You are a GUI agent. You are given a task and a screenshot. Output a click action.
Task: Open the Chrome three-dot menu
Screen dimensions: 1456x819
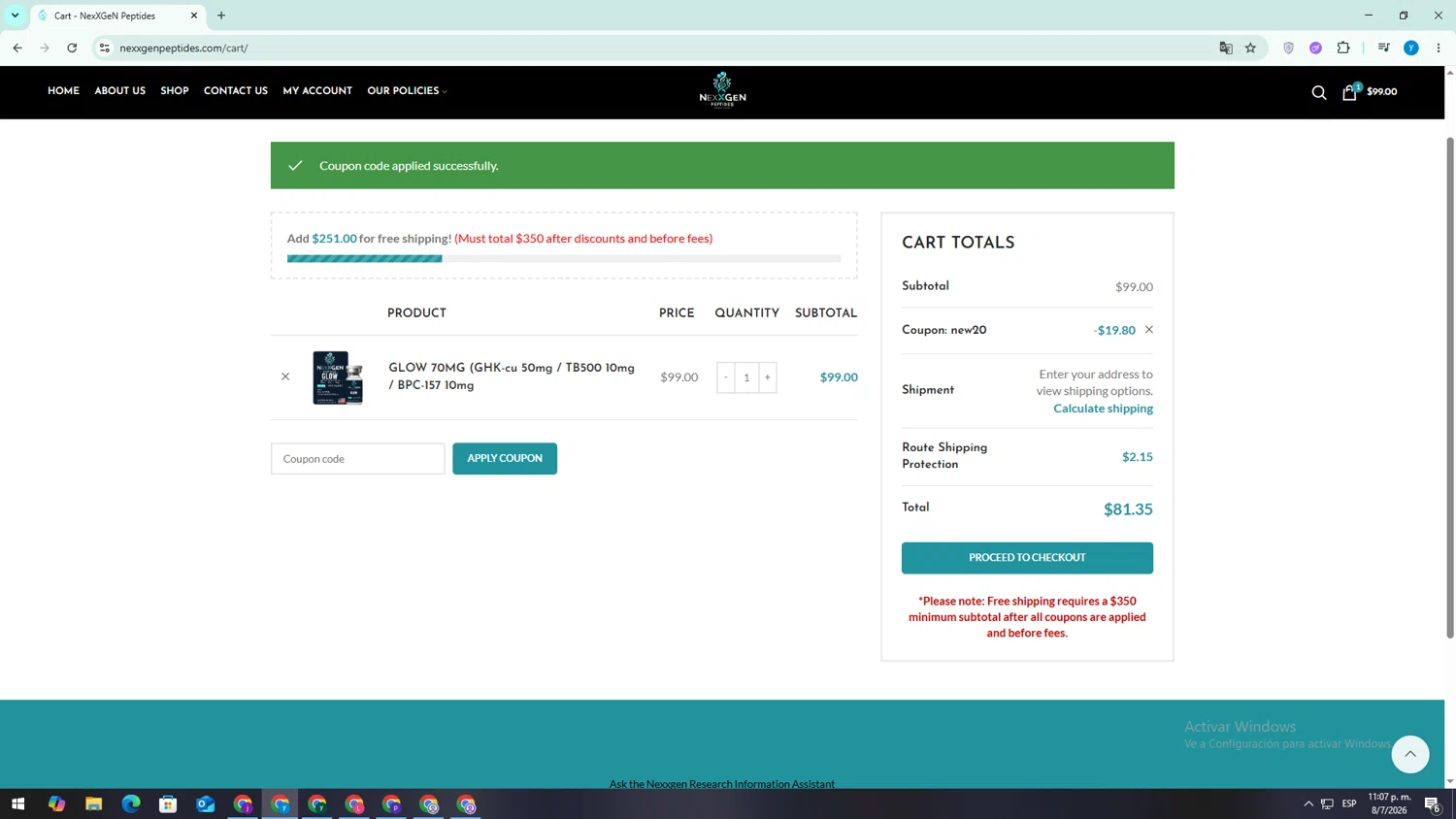tap(1439, 48)
